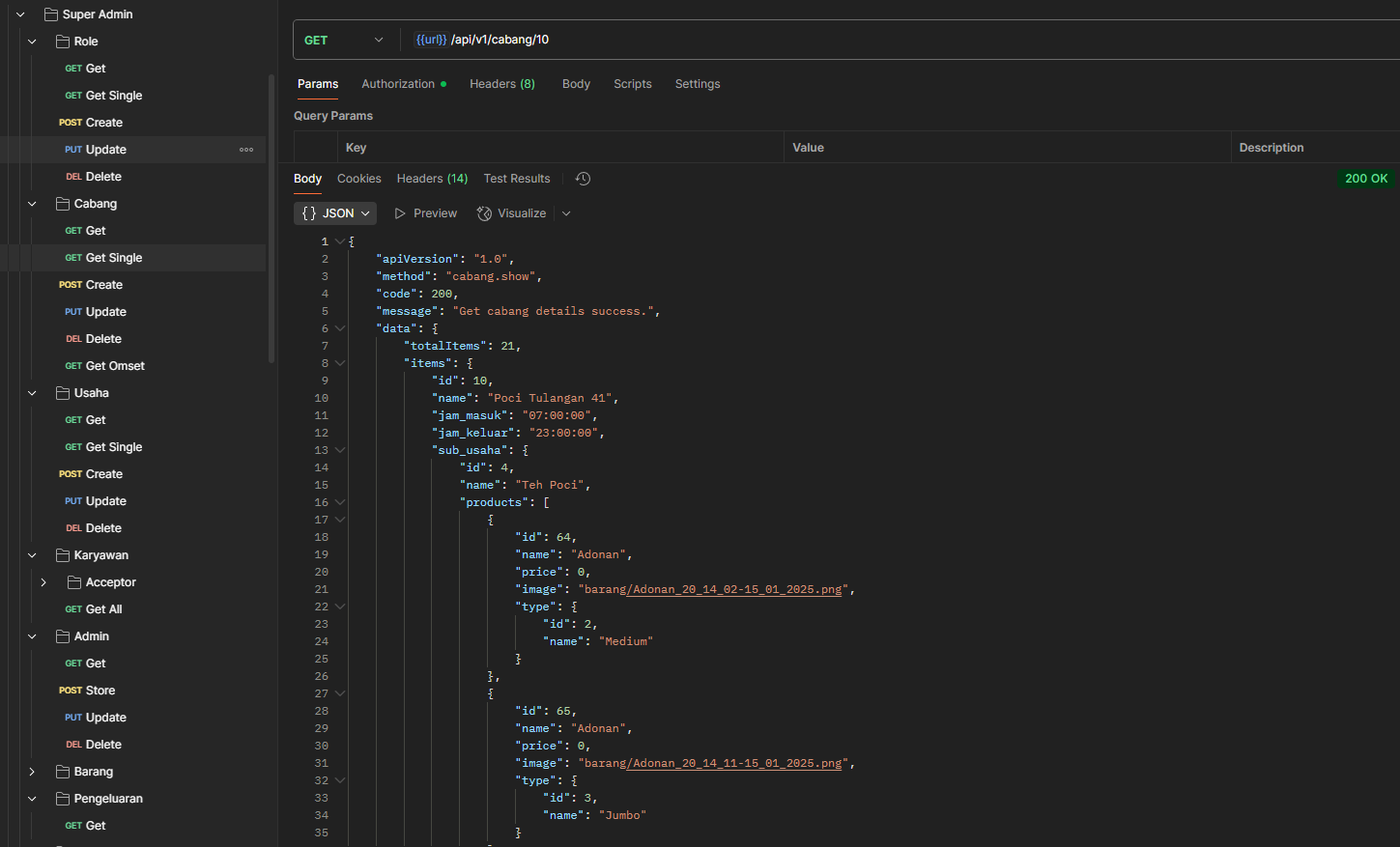1400x847 pixels.
Task: Collapse the Super Admin collection
Action: point(19,14)
